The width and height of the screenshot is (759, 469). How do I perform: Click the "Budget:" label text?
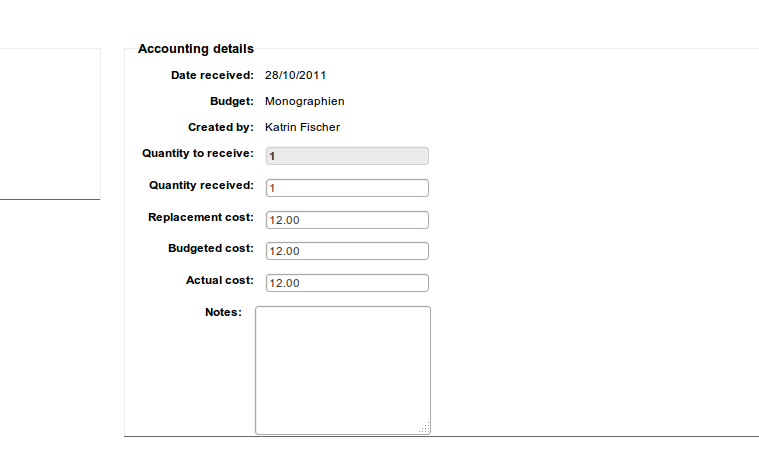[x=232, y=101]
